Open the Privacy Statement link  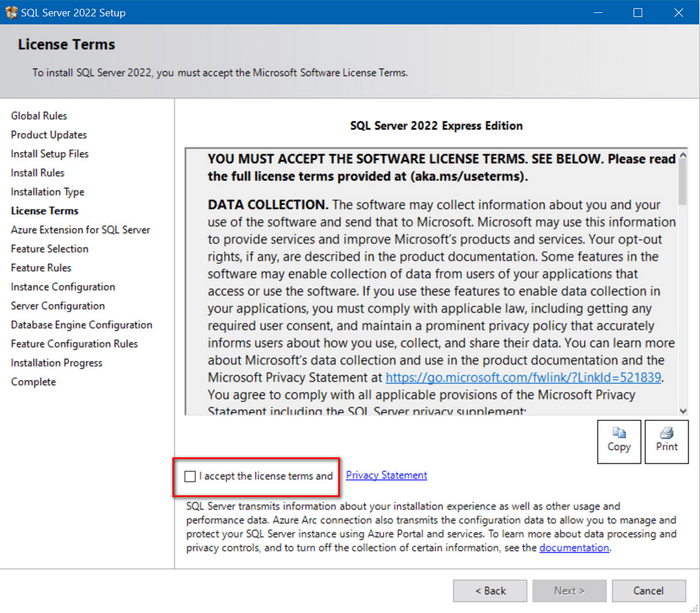click(386, 476)
